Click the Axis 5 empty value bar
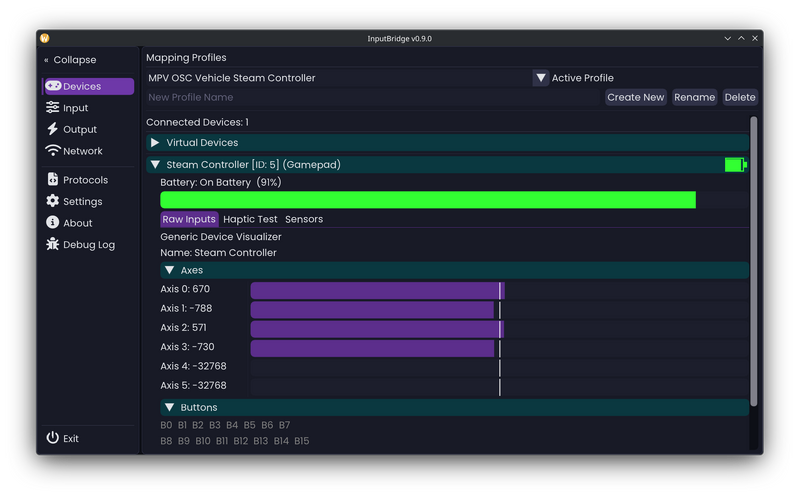 [x=499, y=387]
